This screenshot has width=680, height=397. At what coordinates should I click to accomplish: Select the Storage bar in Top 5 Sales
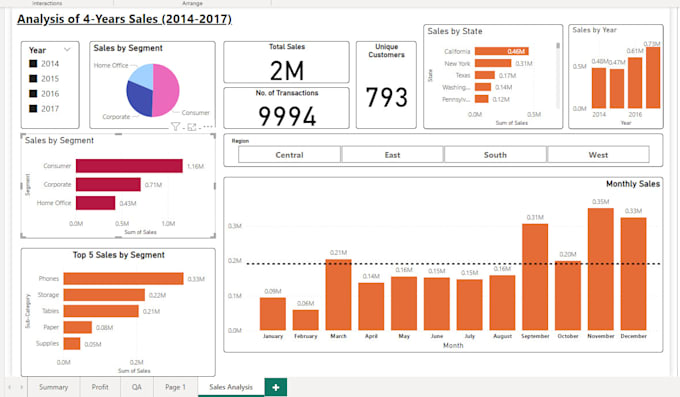click(104, 295)
